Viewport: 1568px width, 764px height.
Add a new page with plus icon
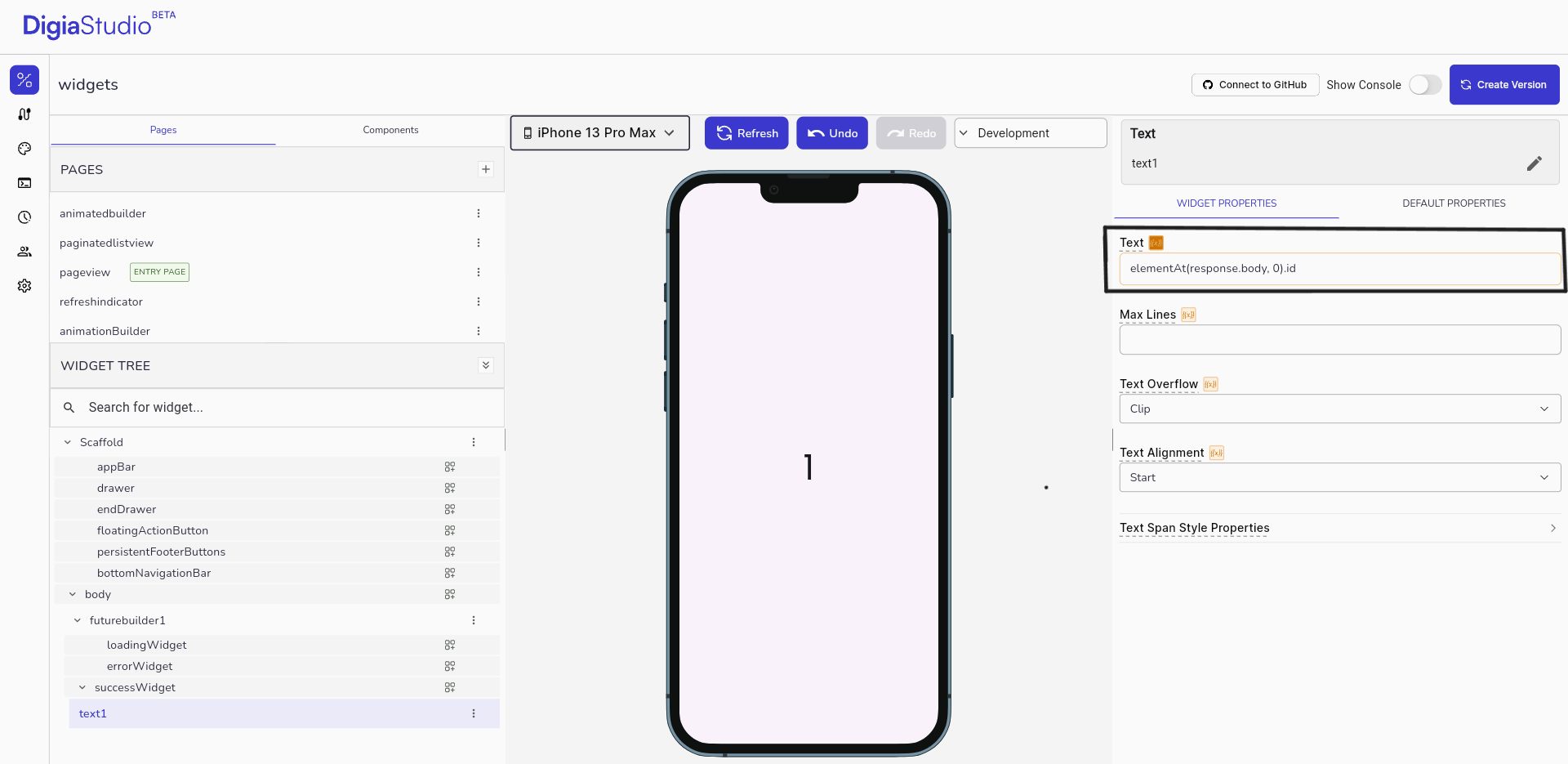486,169
